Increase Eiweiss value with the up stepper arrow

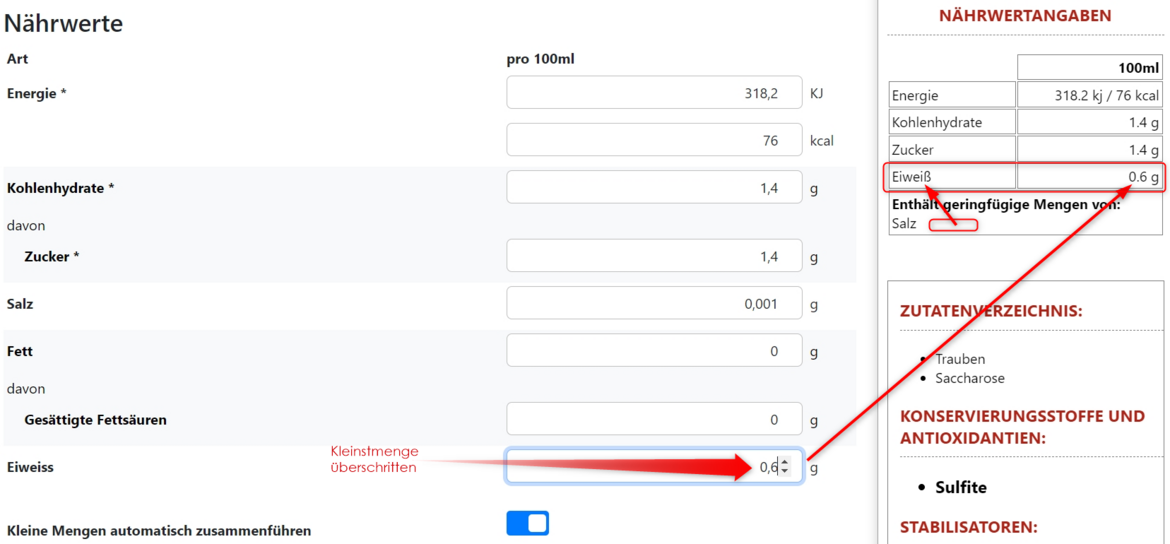click(x=784, y=463)
